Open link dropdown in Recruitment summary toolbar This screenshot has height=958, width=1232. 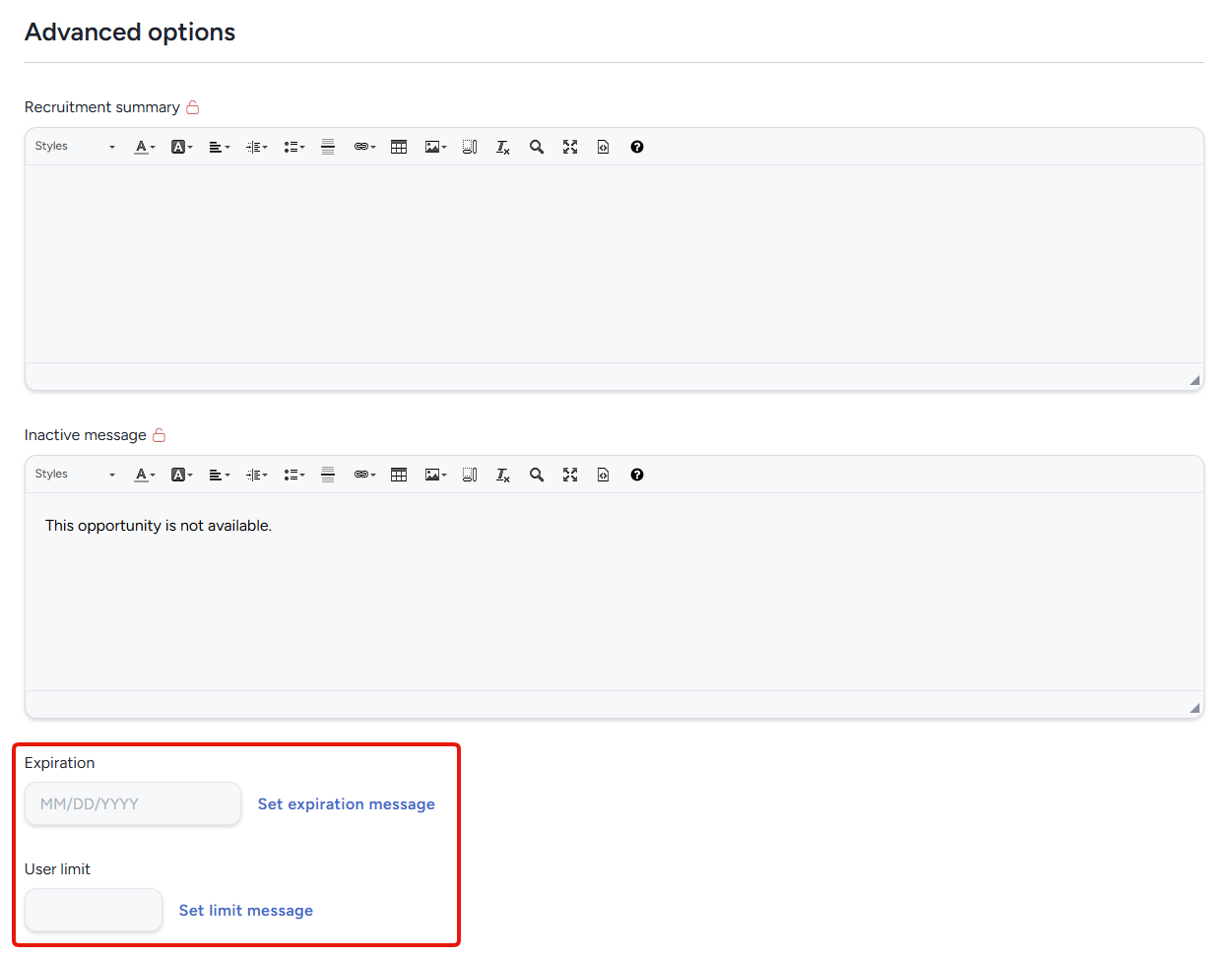tap(365, 147)
